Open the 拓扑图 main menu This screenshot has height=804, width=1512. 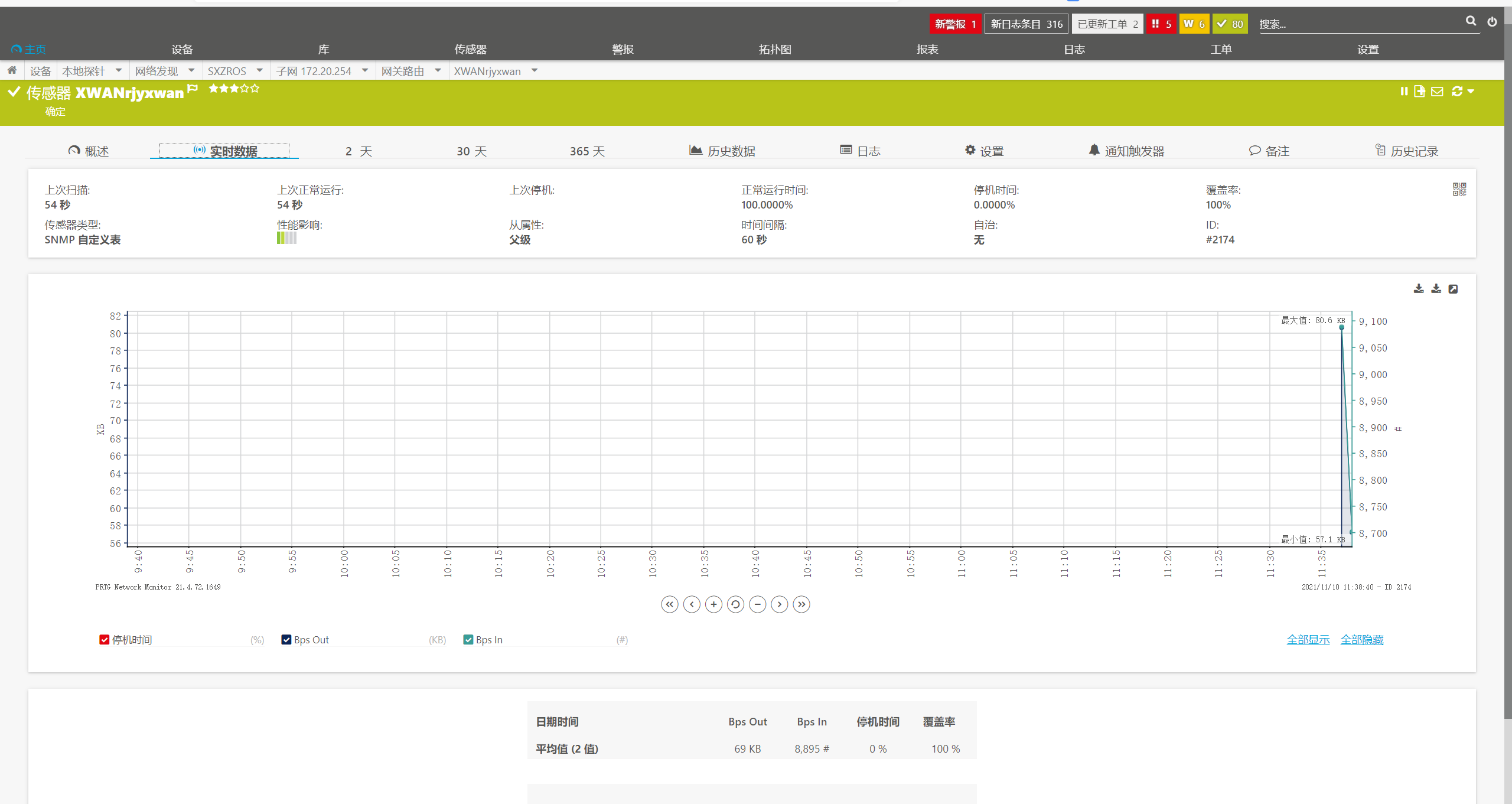click(775, 50)
